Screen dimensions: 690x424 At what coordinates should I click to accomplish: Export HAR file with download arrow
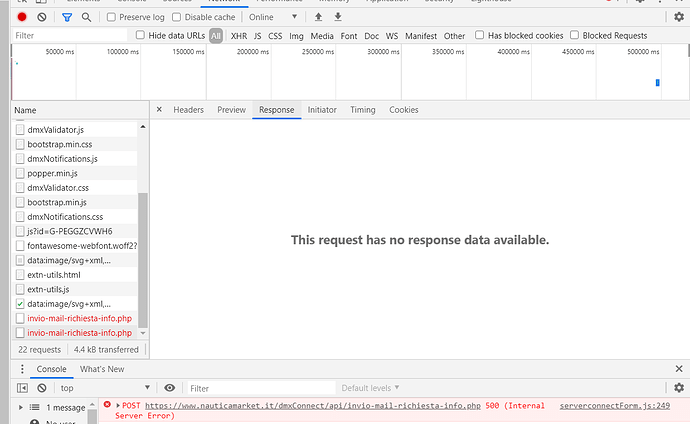tap(338, 17)
